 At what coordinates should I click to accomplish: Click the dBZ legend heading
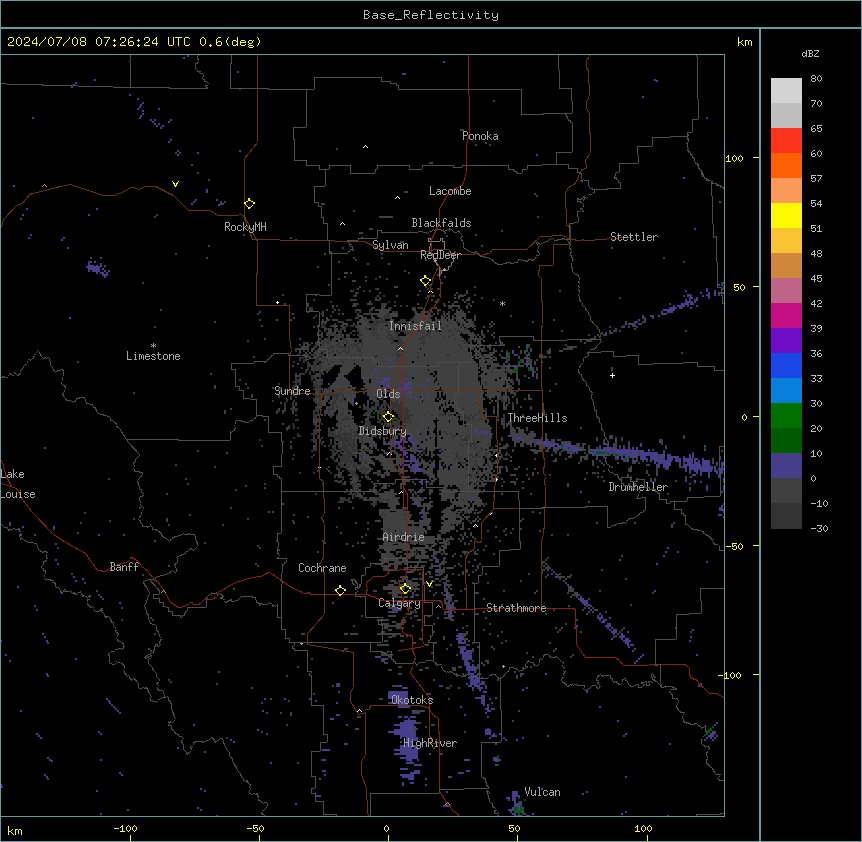pyautogui.click(x=810, y=53)
